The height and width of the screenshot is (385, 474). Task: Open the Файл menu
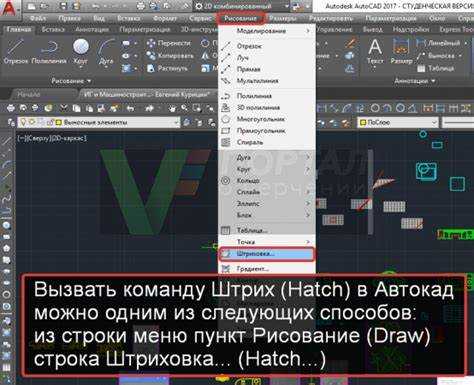[38, 18]
